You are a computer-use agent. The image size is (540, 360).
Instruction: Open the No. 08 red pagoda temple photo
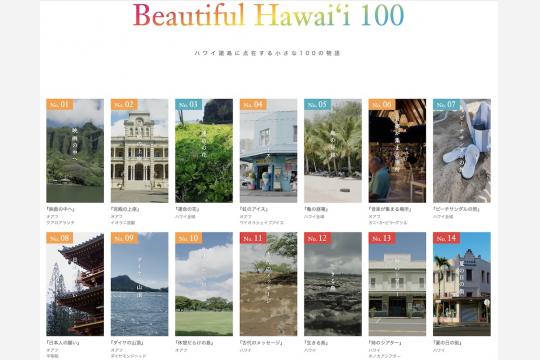pos(75,284)
